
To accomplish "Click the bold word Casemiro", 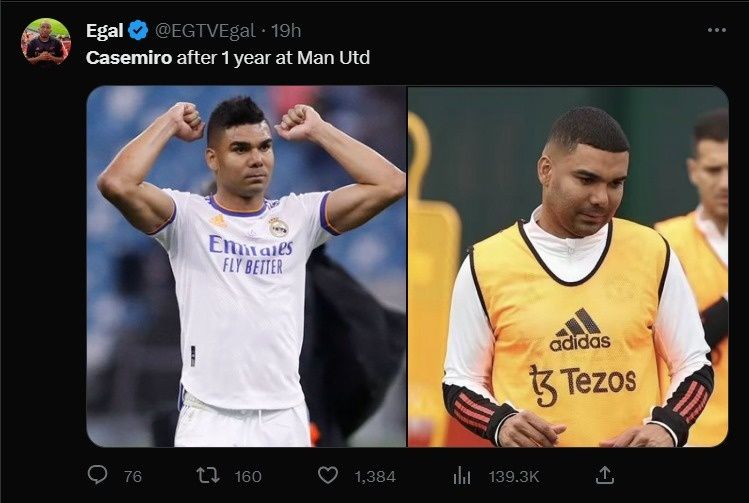I will coord(129,57).
